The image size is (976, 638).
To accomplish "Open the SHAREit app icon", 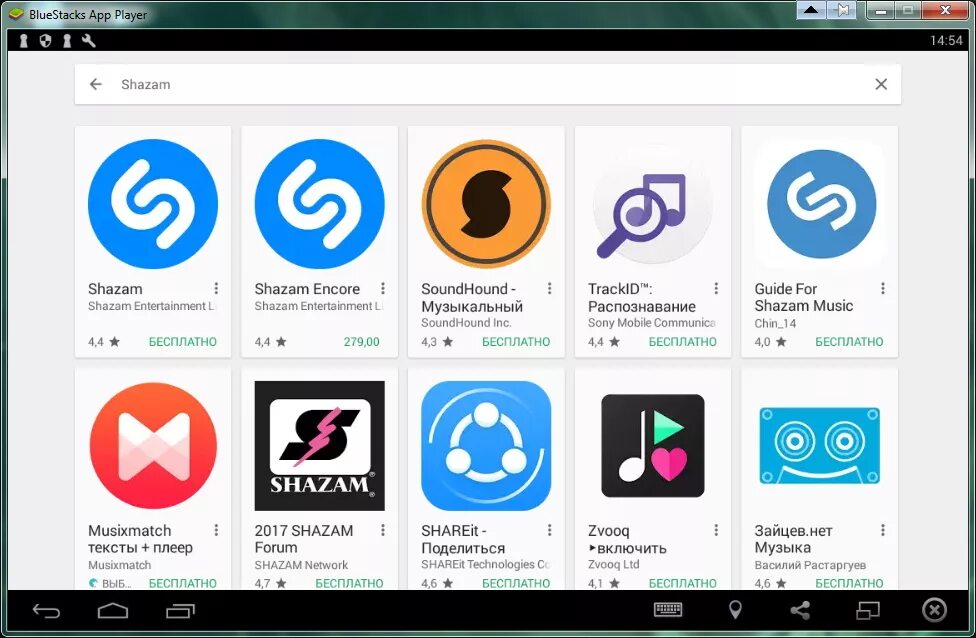I will click(x=486, y=446).
